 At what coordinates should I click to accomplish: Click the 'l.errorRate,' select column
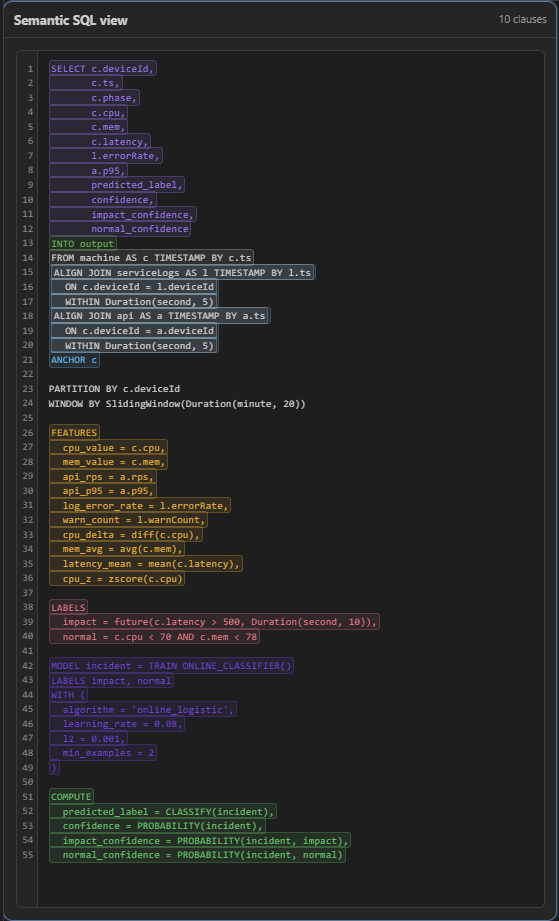pos(106,156)
